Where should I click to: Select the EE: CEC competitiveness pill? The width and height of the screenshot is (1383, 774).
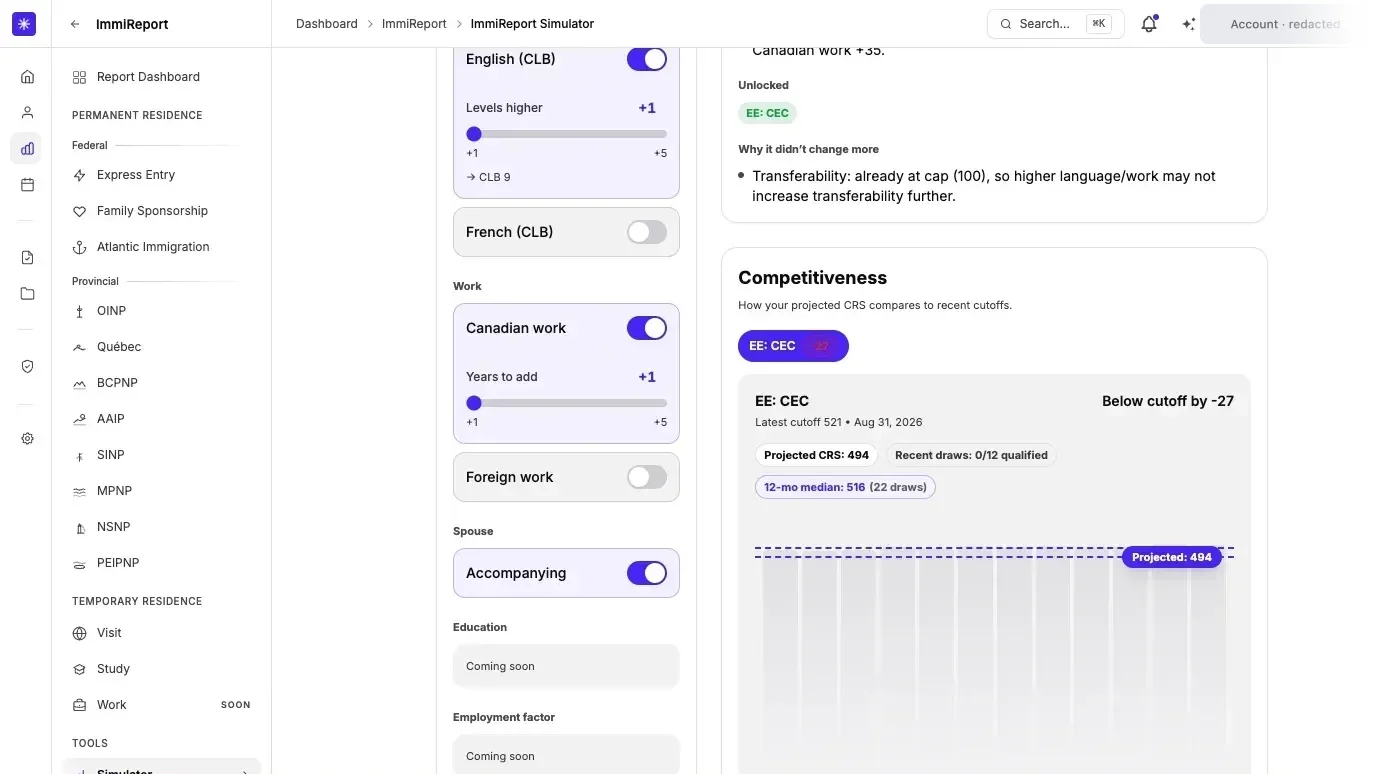click(x=793, y=346)
